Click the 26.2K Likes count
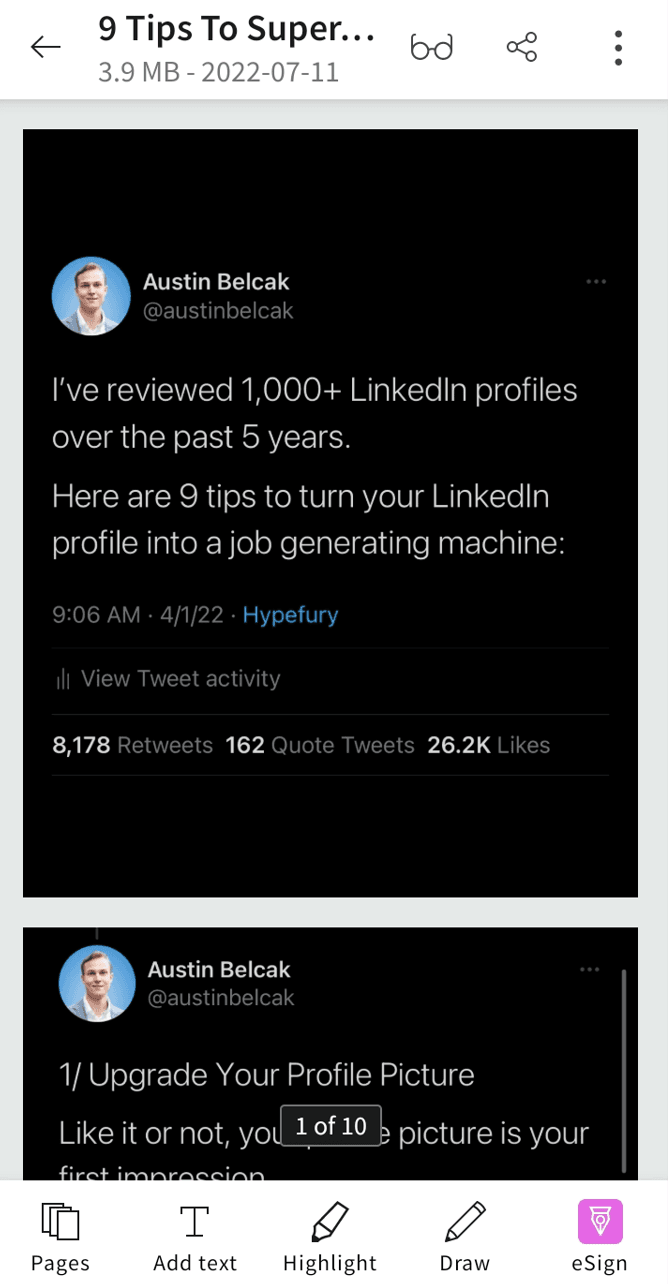 (488, 745)
